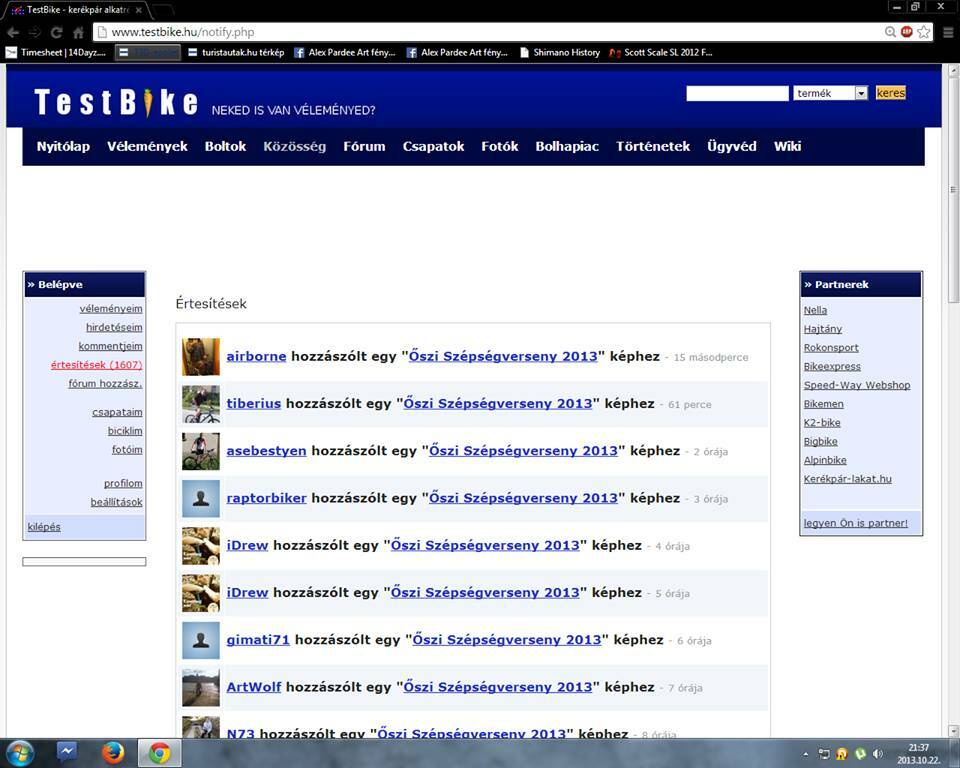This screenshot has height=768, width=960.
Task: Open airborne's avatar picture
Action: (x=201, y=357)
